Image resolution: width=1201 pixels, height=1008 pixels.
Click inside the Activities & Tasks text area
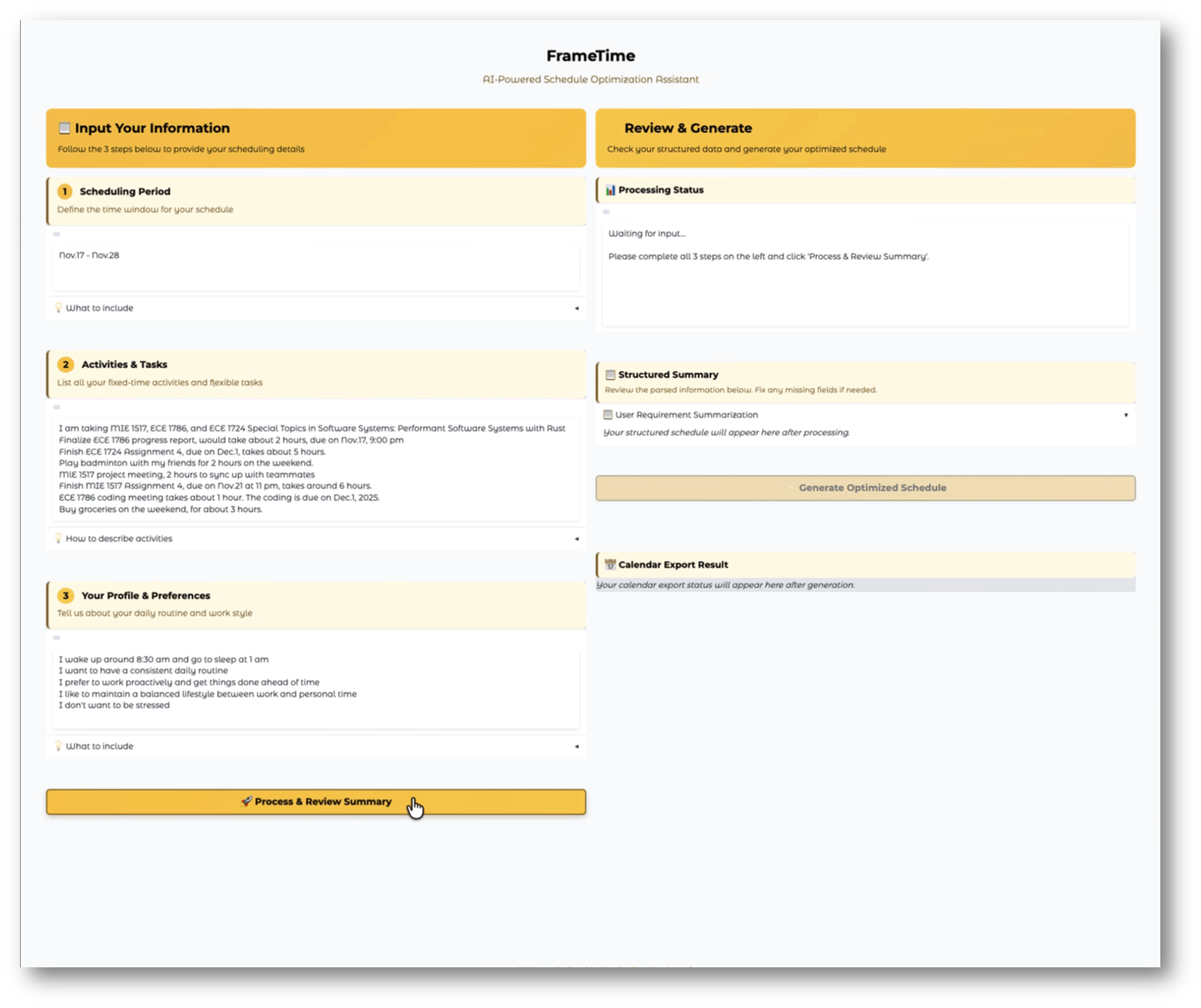315,469
